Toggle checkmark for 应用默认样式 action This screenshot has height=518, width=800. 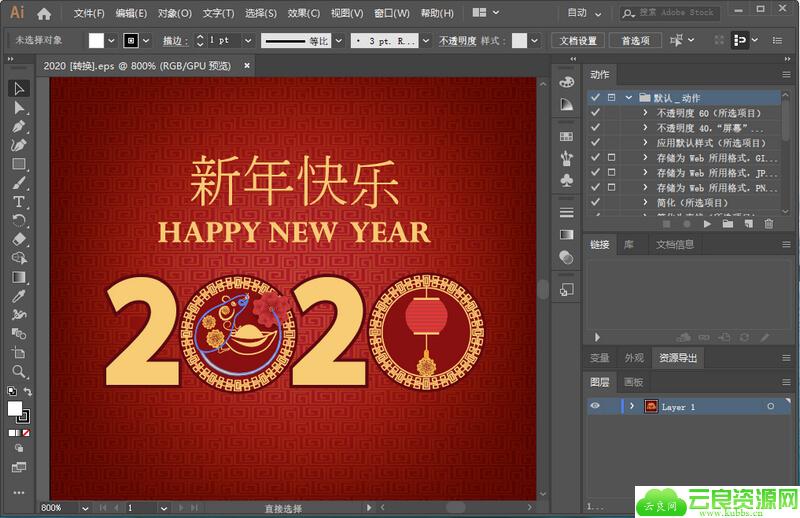[x=595, y=142]
